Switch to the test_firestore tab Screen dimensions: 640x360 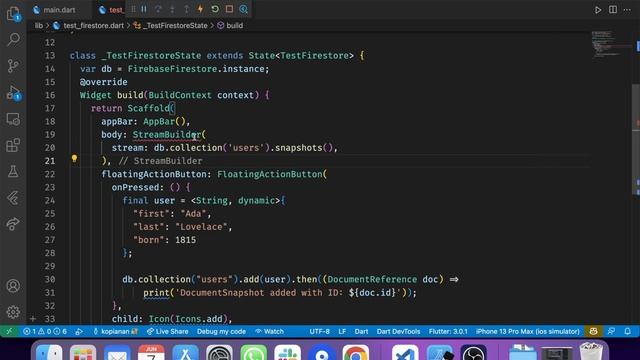tap(111, 9)
